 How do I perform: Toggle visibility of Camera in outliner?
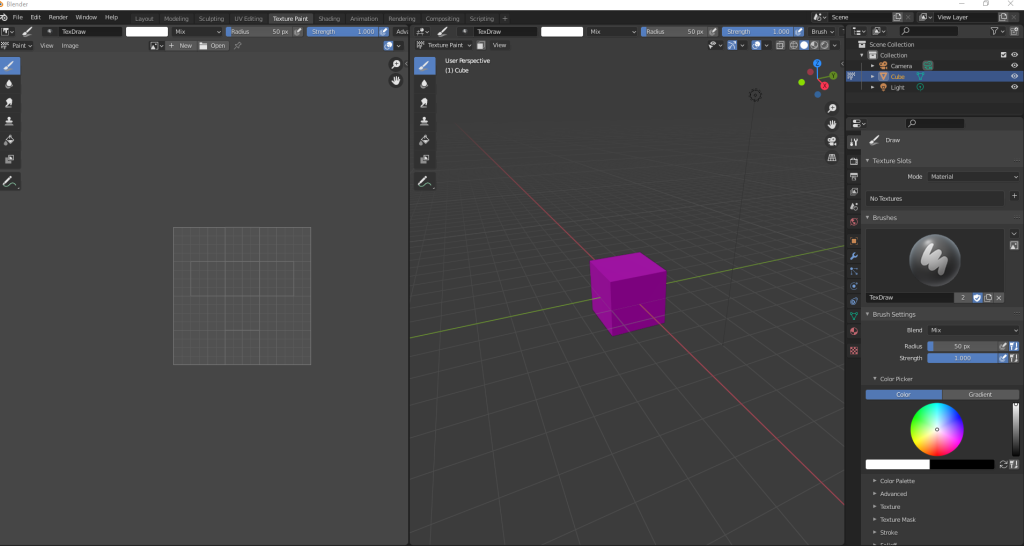coord(1014,66)
